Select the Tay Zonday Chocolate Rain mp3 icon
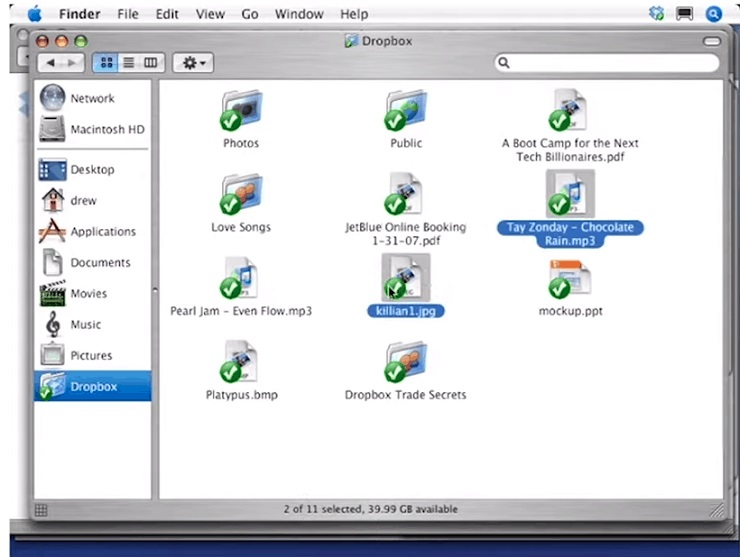The width and height of the screenshot is (740, 557). coord(570,194)
